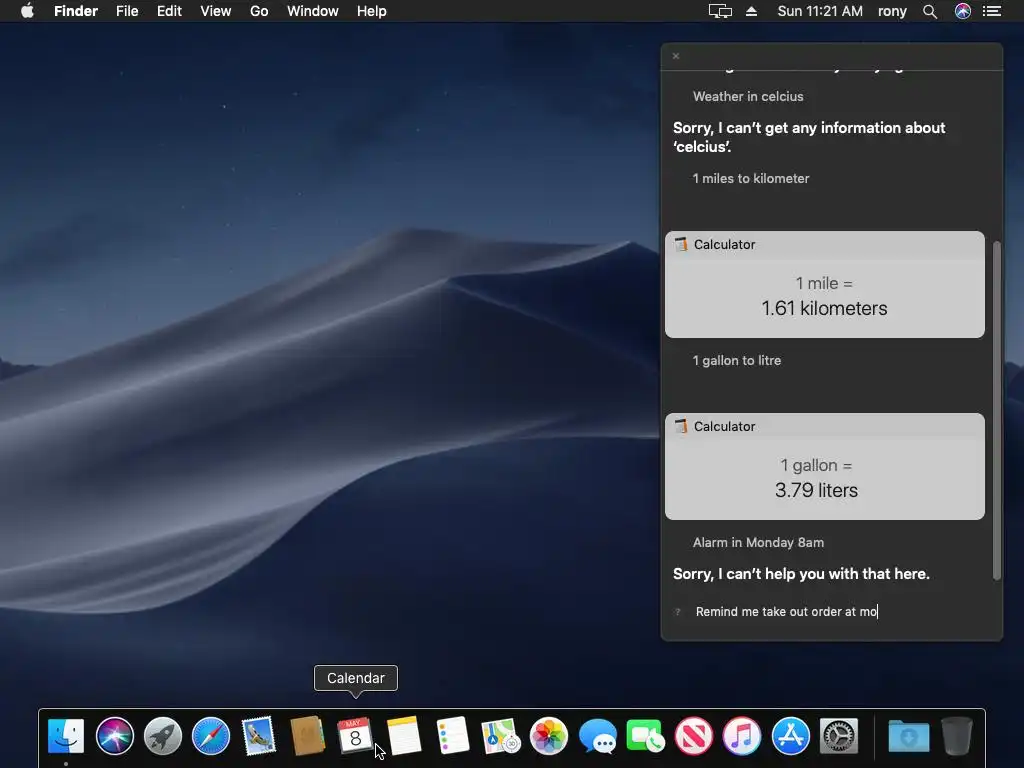Image resolution: width=1024 pixels, height=768 pixels.
Task: Open Calculator card for 1.61 kilometers
Action: [825, 285]
